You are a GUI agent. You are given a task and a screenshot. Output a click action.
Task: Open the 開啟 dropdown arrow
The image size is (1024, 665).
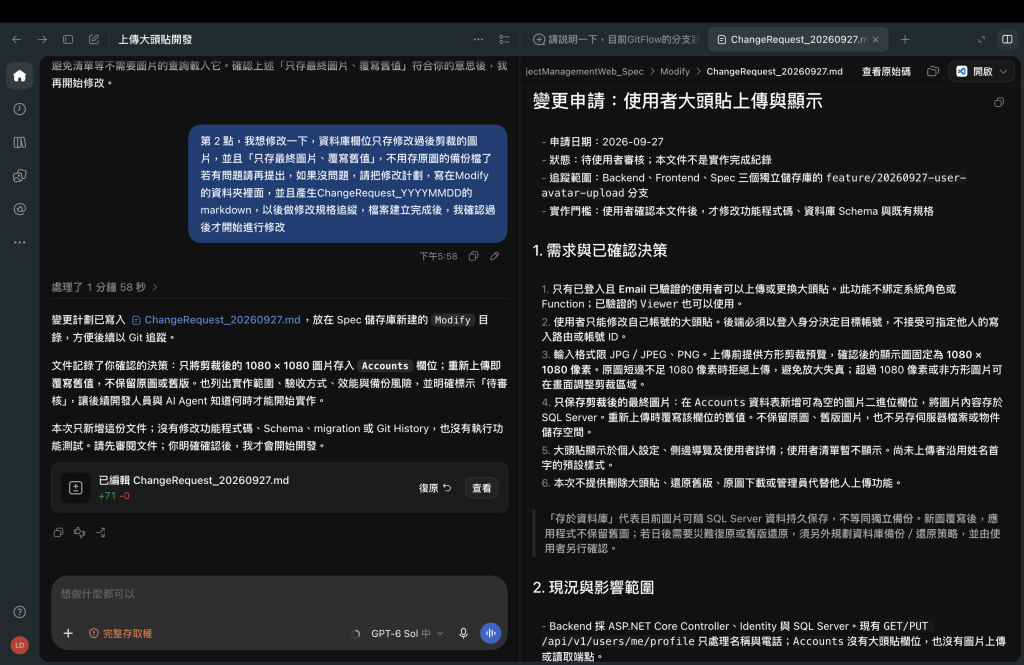pyautogui.click(x=1004, y=71)
